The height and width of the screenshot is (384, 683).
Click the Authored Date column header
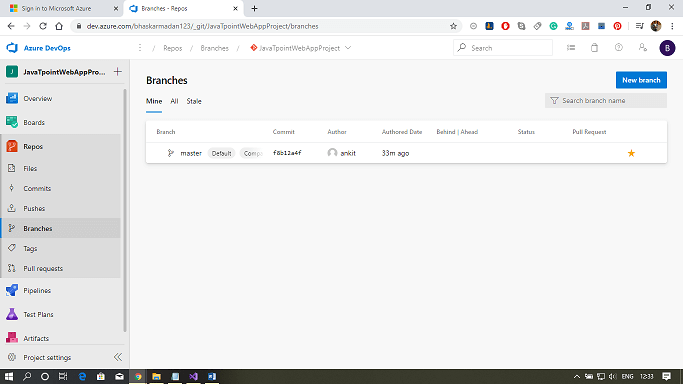tap(402, 132)
